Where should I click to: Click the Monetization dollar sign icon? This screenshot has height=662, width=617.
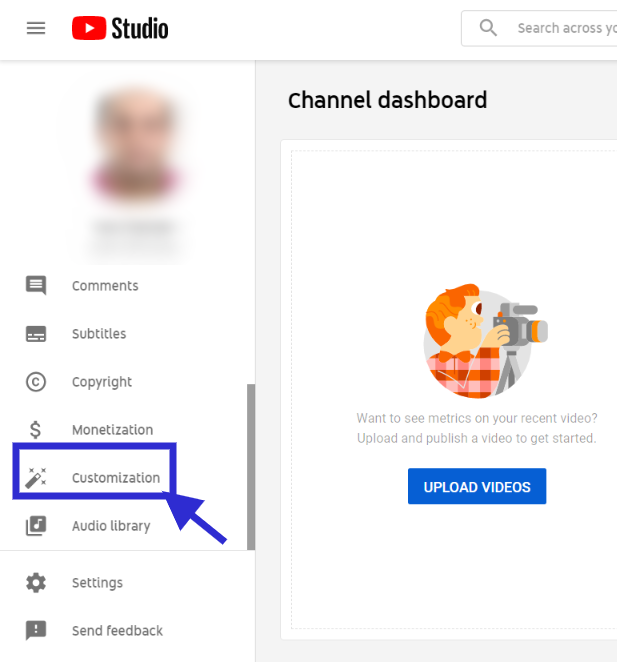(x=36, y=430)
